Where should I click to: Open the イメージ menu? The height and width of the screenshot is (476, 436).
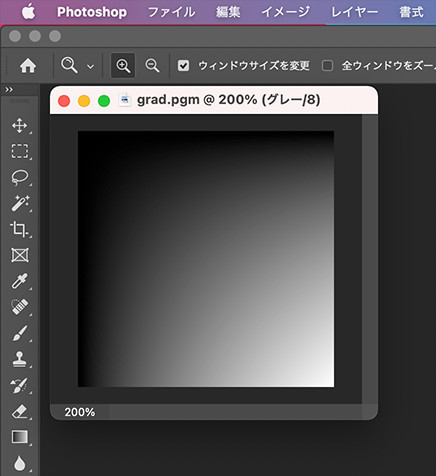286,12
